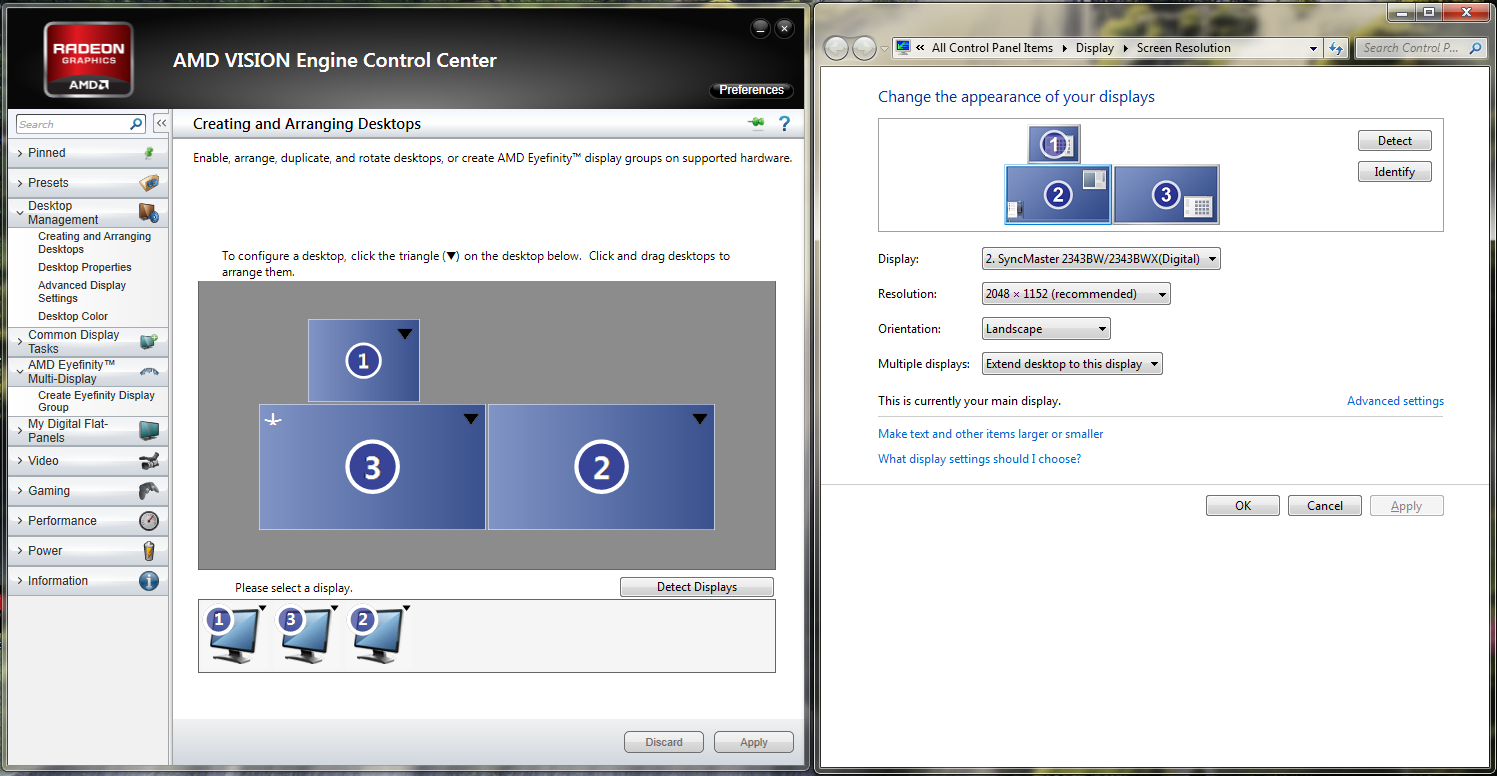
Task: Select monitor 3 icon in display list
Action: (306, 634)
